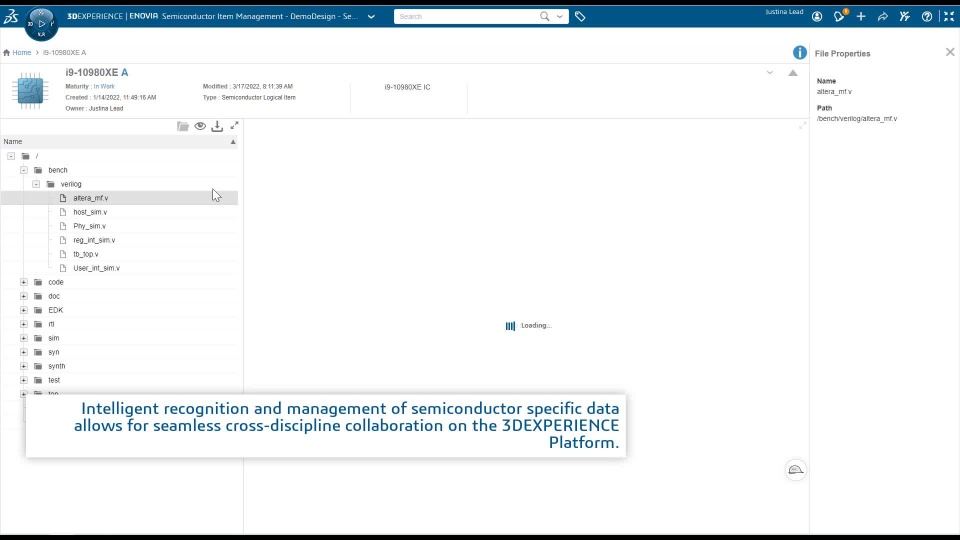The width and height of the screenshot is (960, 540).
Task: Click the fullscreen collapse arrows icon
Action: (948, 17)
